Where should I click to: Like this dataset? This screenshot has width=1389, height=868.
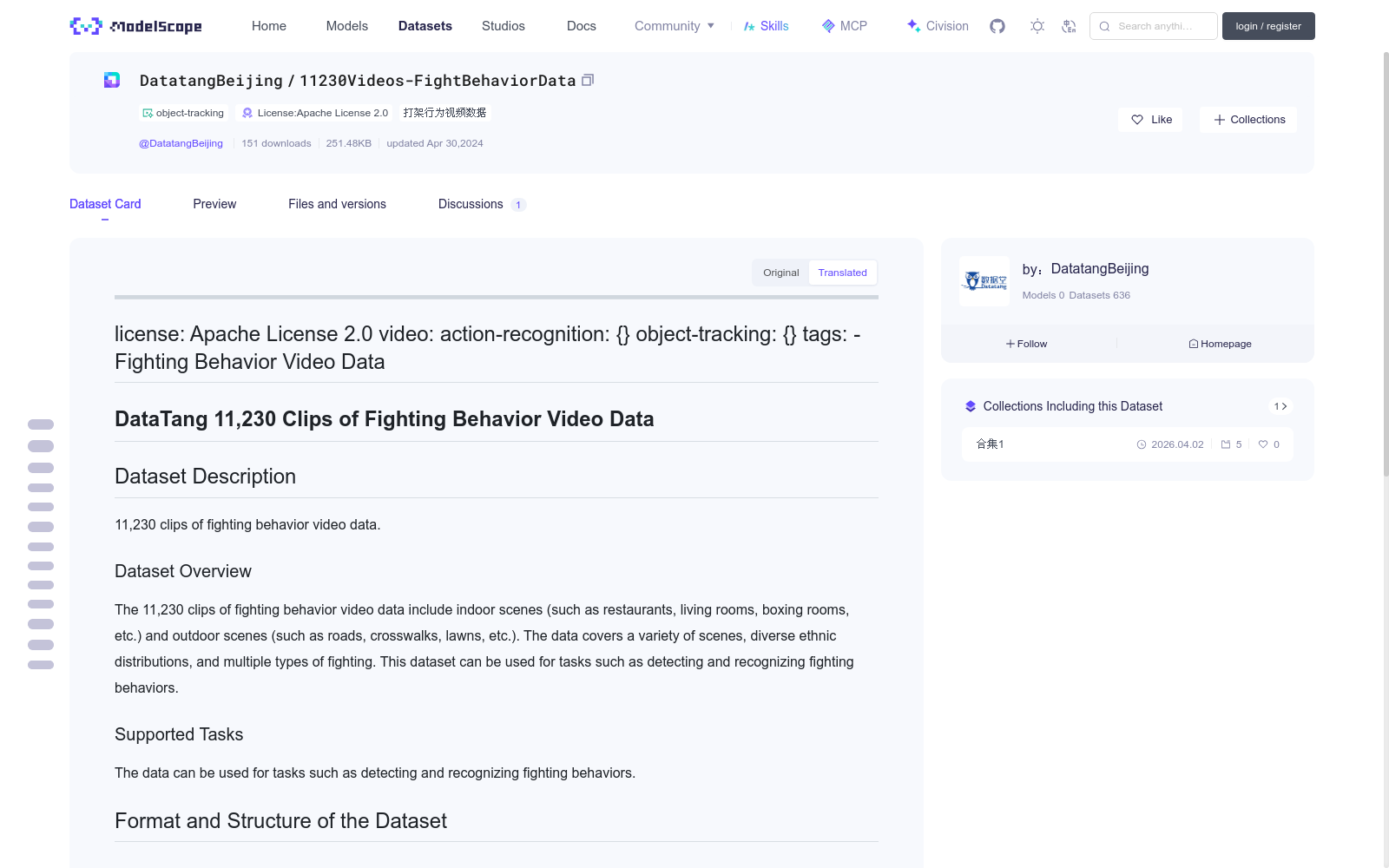[1150, 120]
